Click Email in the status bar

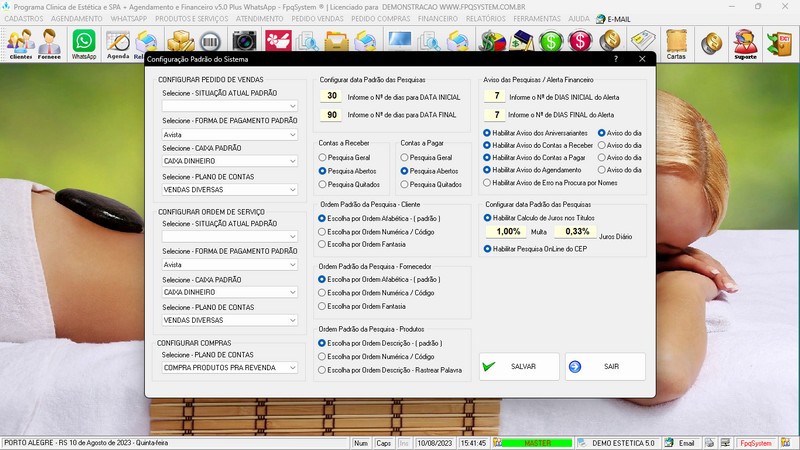coord(686,443)
